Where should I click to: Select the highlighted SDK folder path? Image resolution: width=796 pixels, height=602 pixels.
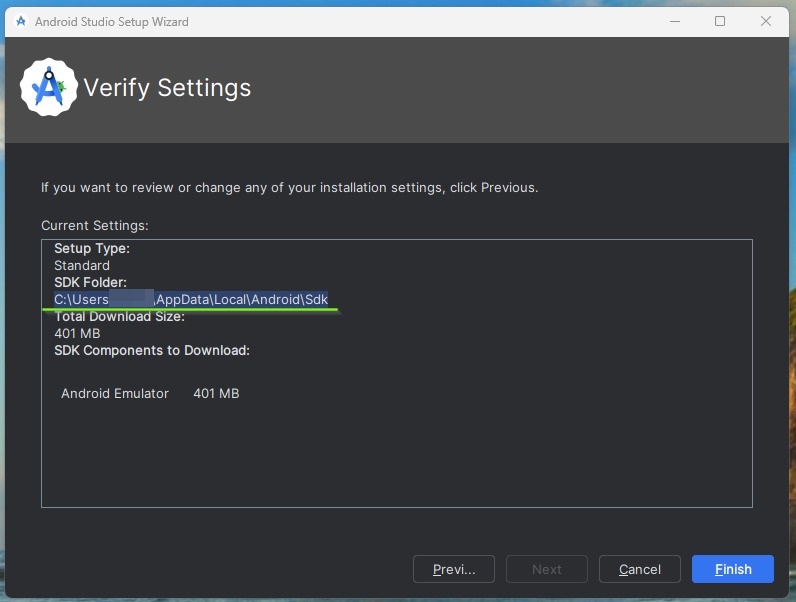tap(191, 299)
